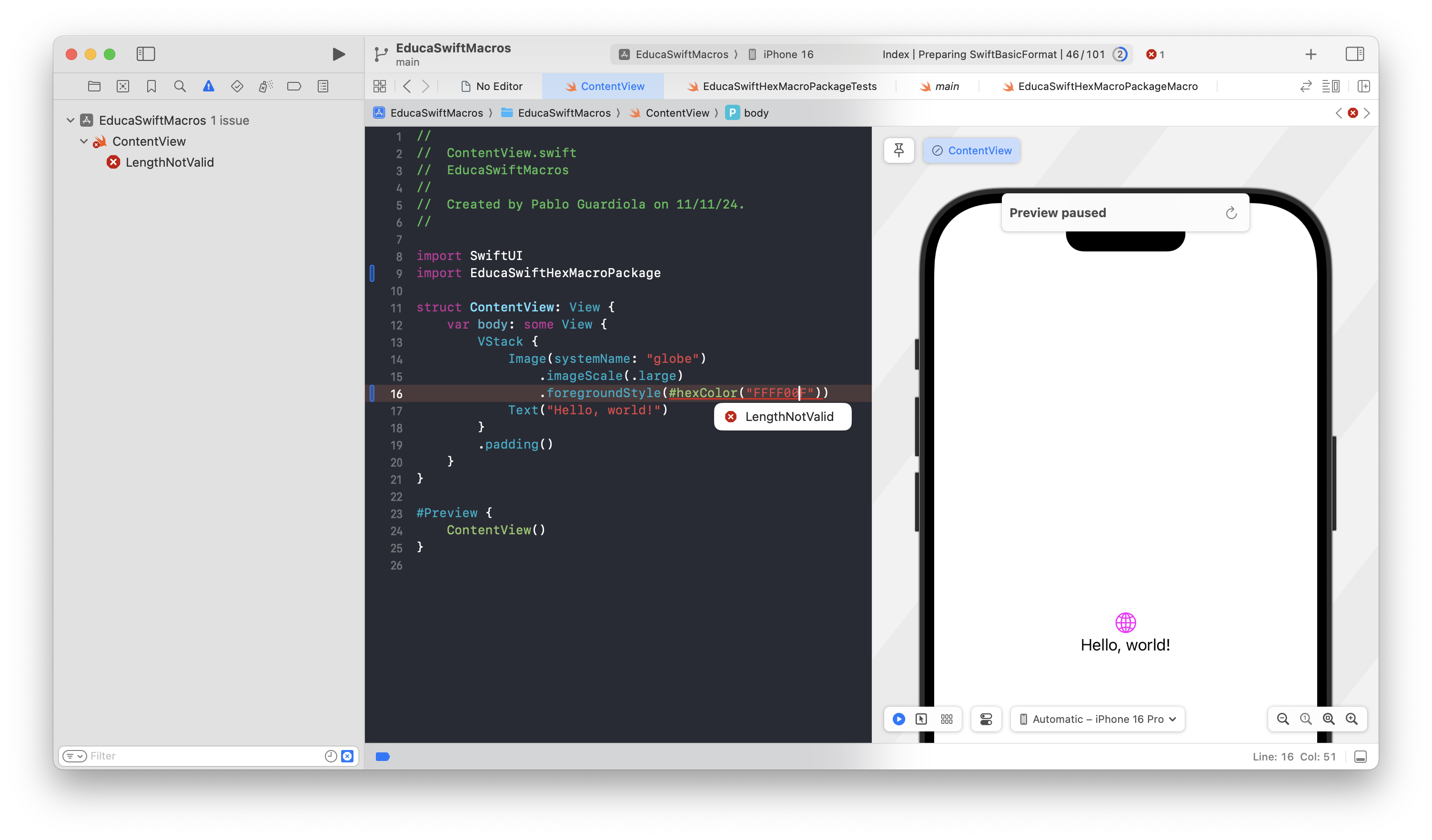Switch to EducaSwiftHexMacroPackageMacro tab
The height and width of the screenshot is (840, 1432).
(x=1100, y=86)
